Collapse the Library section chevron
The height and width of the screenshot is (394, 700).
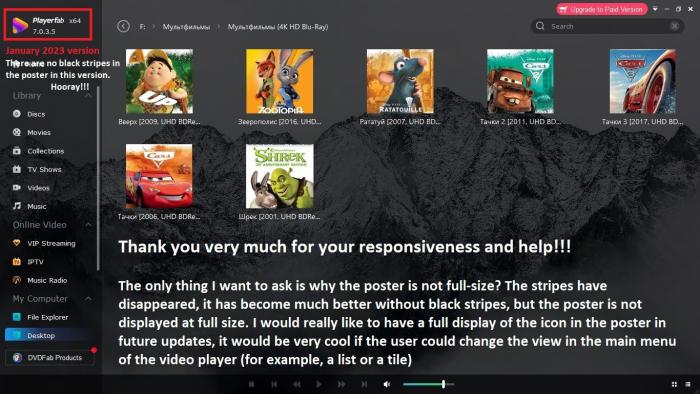pyautogui.click(x=88, y=95)
